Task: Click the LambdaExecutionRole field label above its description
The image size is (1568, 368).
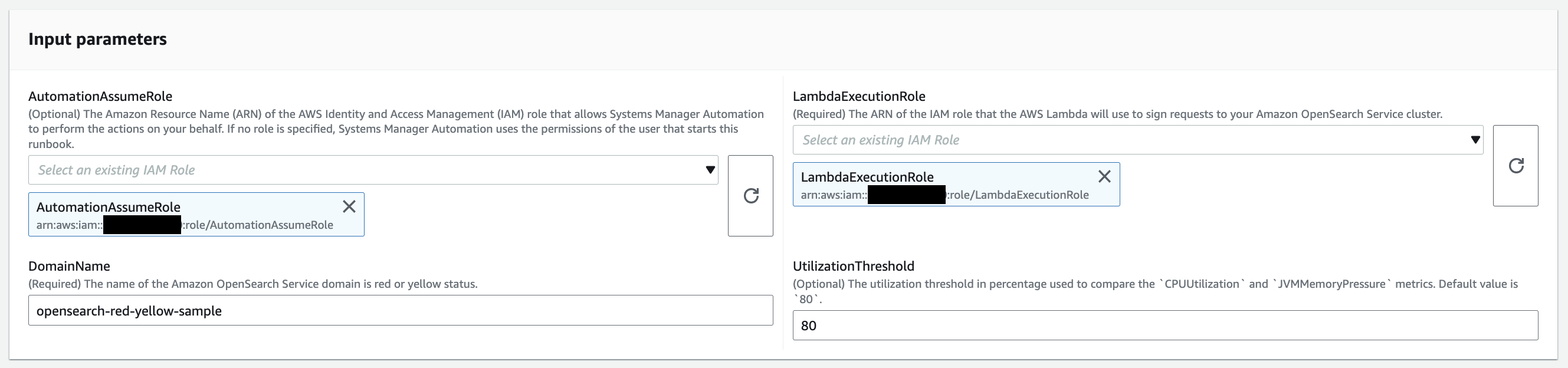Action: click(858, 96)
